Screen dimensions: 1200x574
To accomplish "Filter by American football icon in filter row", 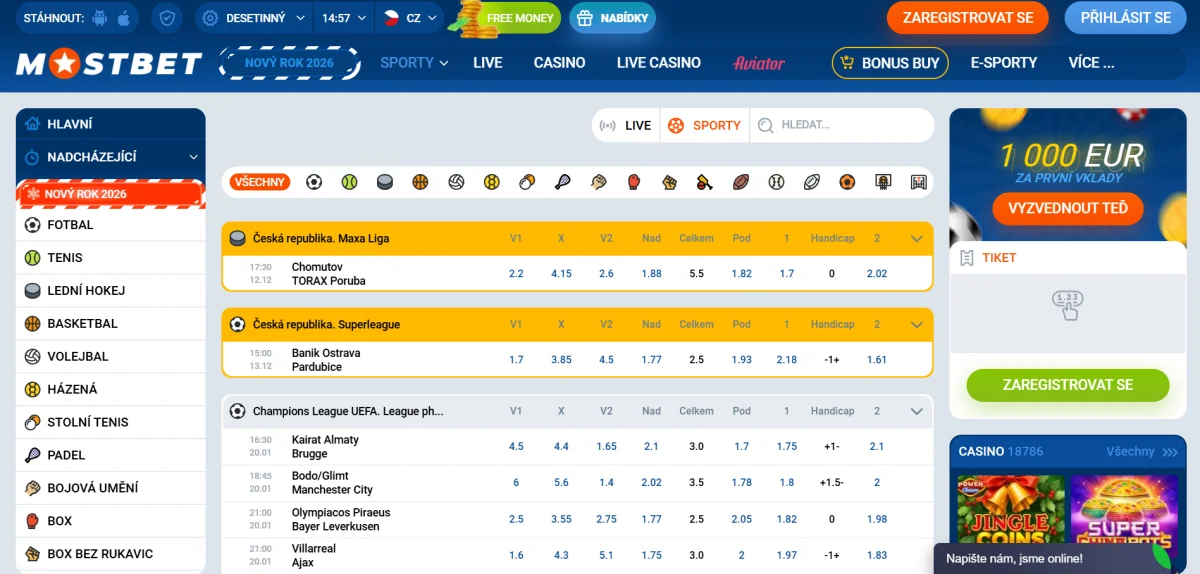I will pos(740,182).
